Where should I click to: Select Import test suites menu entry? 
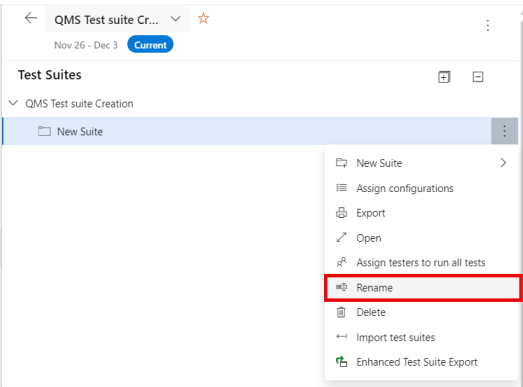pos(421,337)
